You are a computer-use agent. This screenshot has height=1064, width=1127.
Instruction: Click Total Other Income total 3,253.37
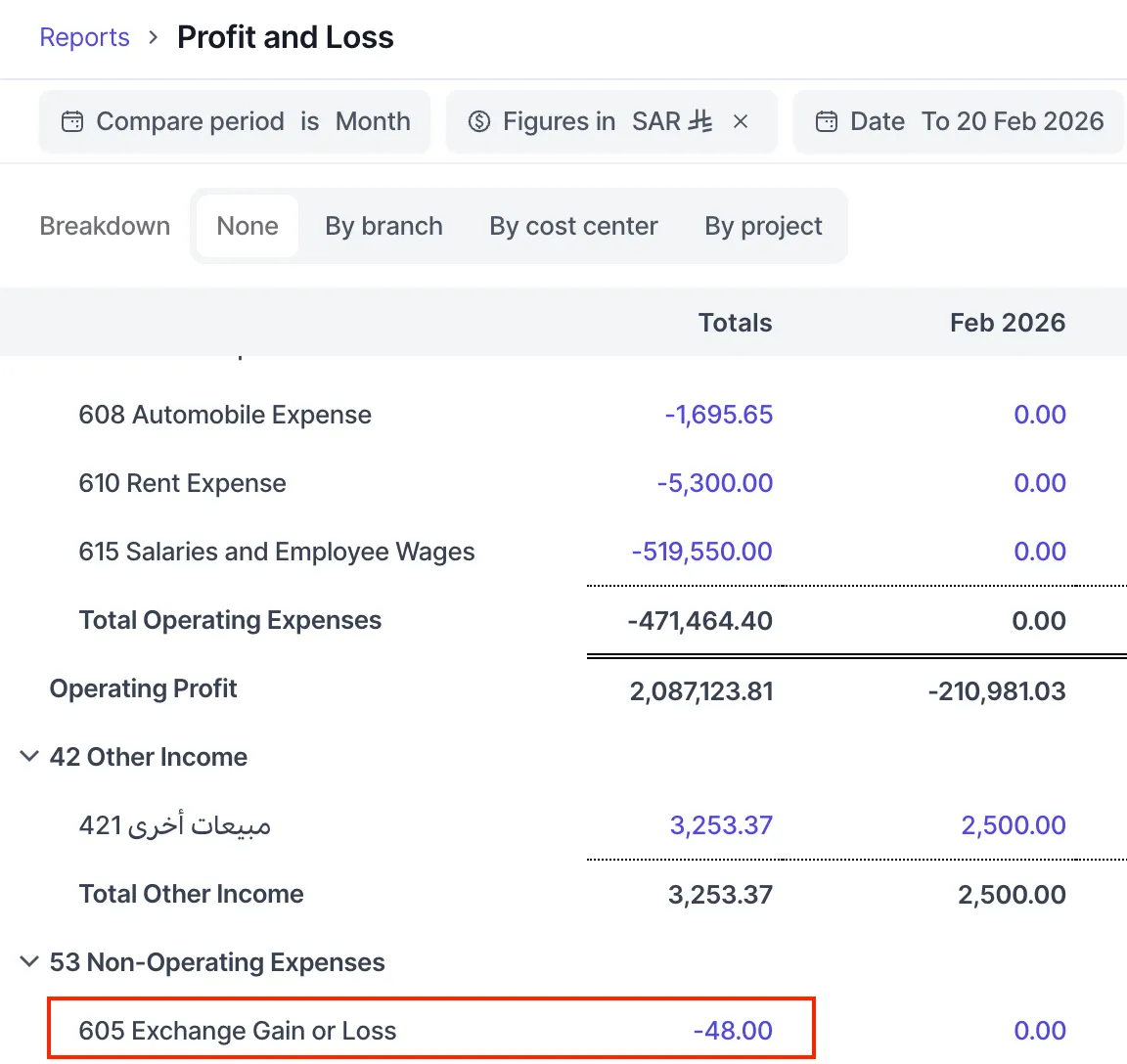pyautogui.click(x=721, y=895)
